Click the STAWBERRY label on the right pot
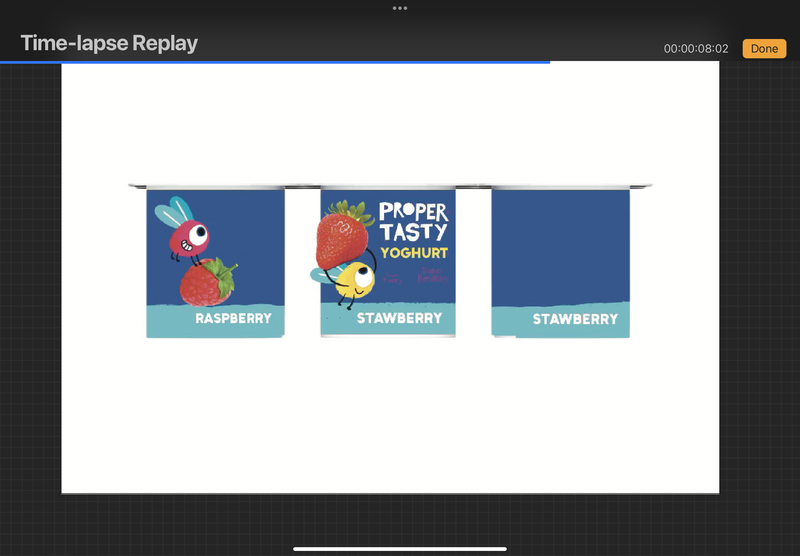 click(574, 320)
